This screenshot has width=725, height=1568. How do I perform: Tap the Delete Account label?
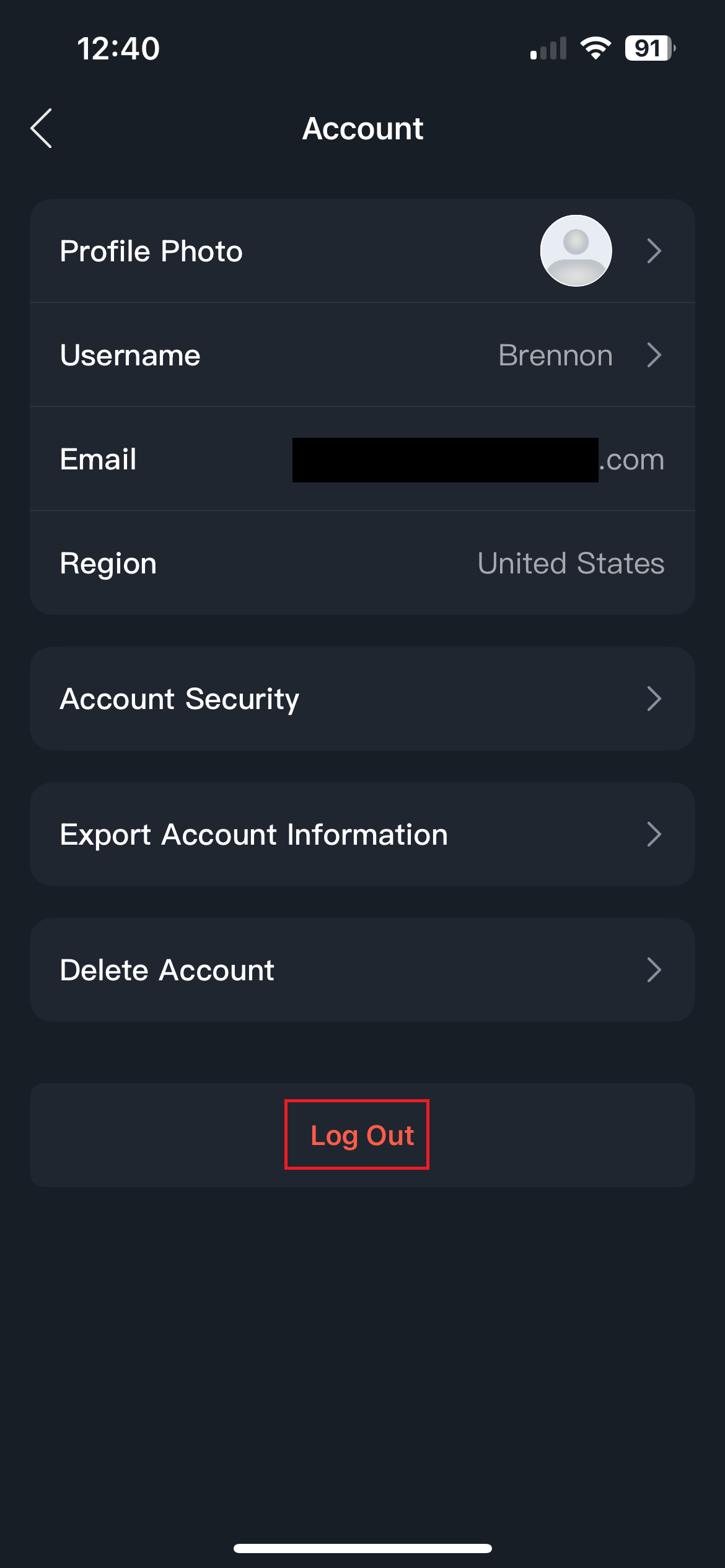[167, 970]
